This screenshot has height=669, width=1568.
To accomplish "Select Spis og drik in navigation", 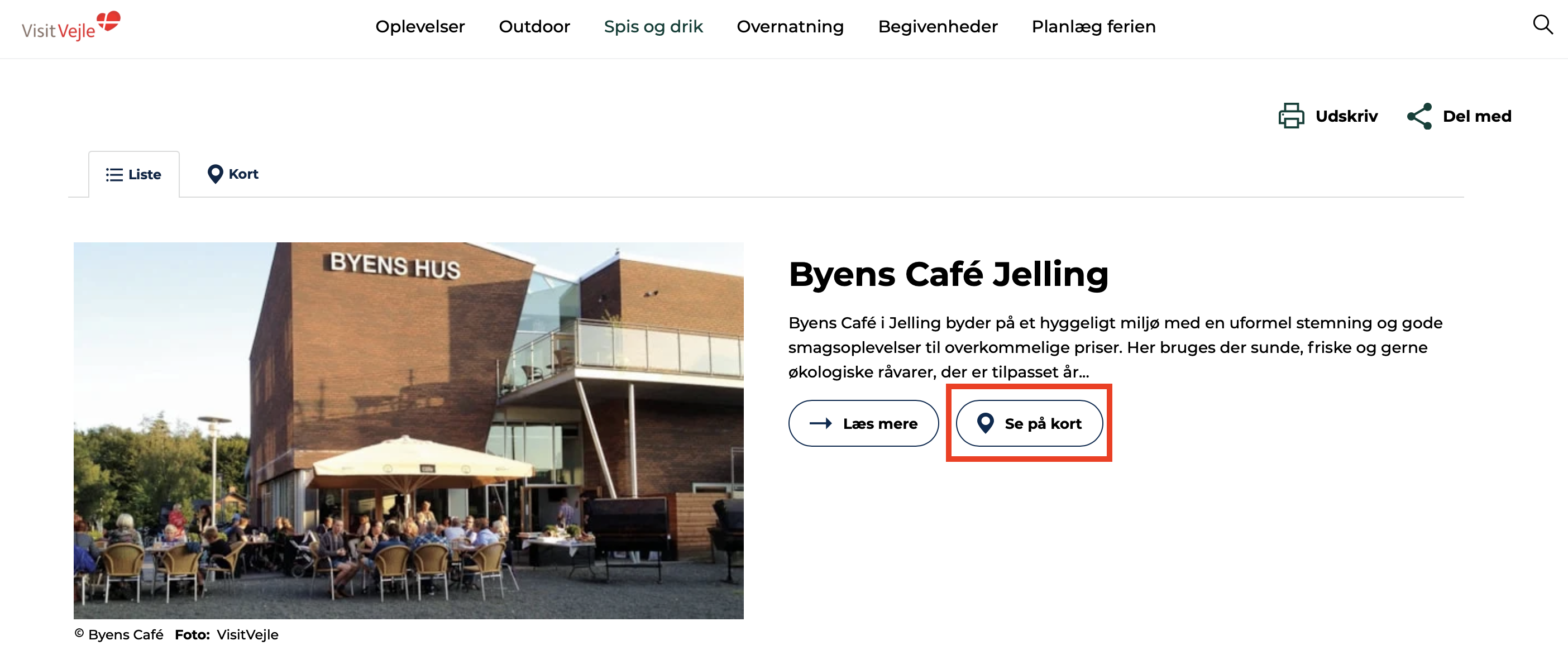I will [x=653, y=27].
